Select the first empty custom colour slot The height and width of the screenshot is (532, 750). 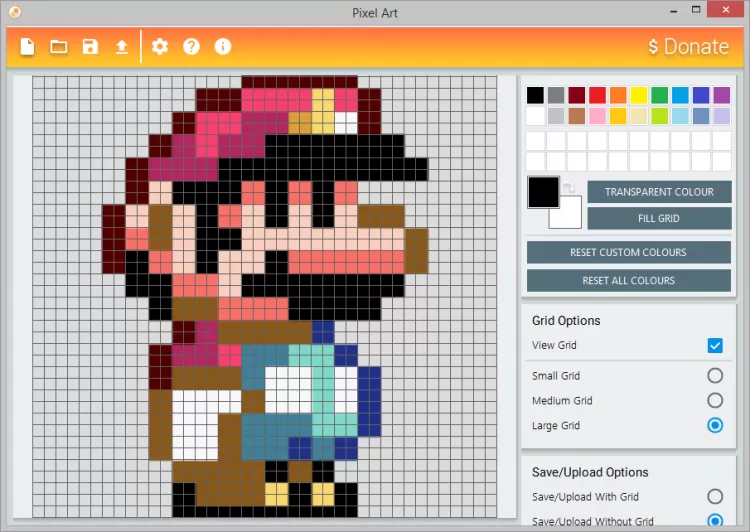[x=535, y=141]
